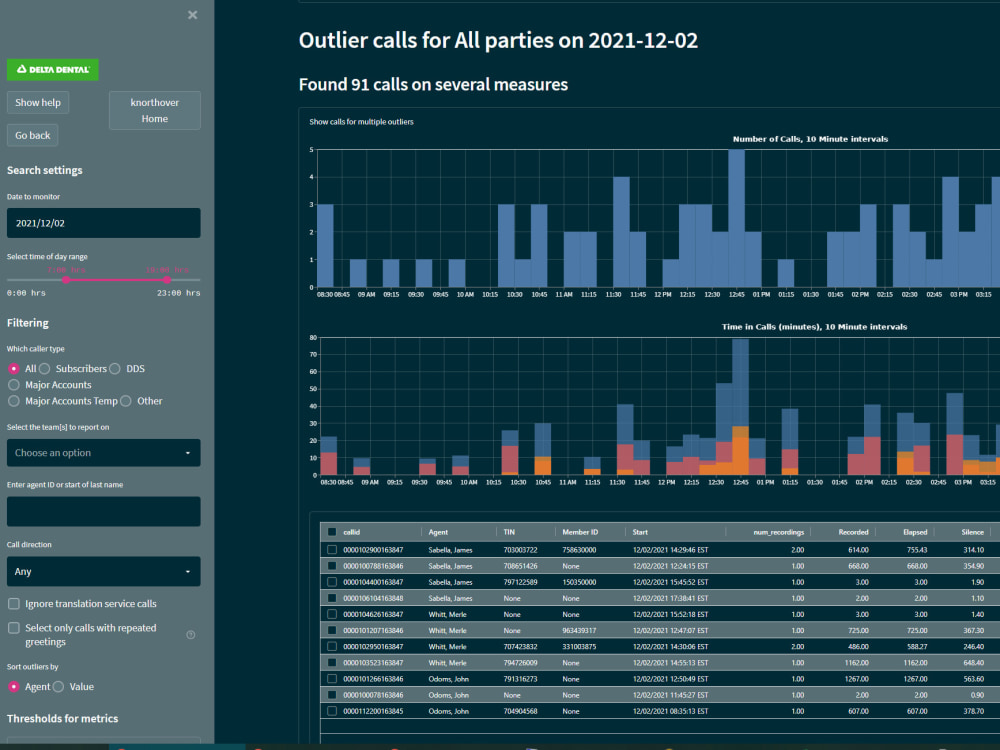The image size is (1000, 750).
Task: Check the row for call 0000100078163846
Action: click(x=332, y=695)
